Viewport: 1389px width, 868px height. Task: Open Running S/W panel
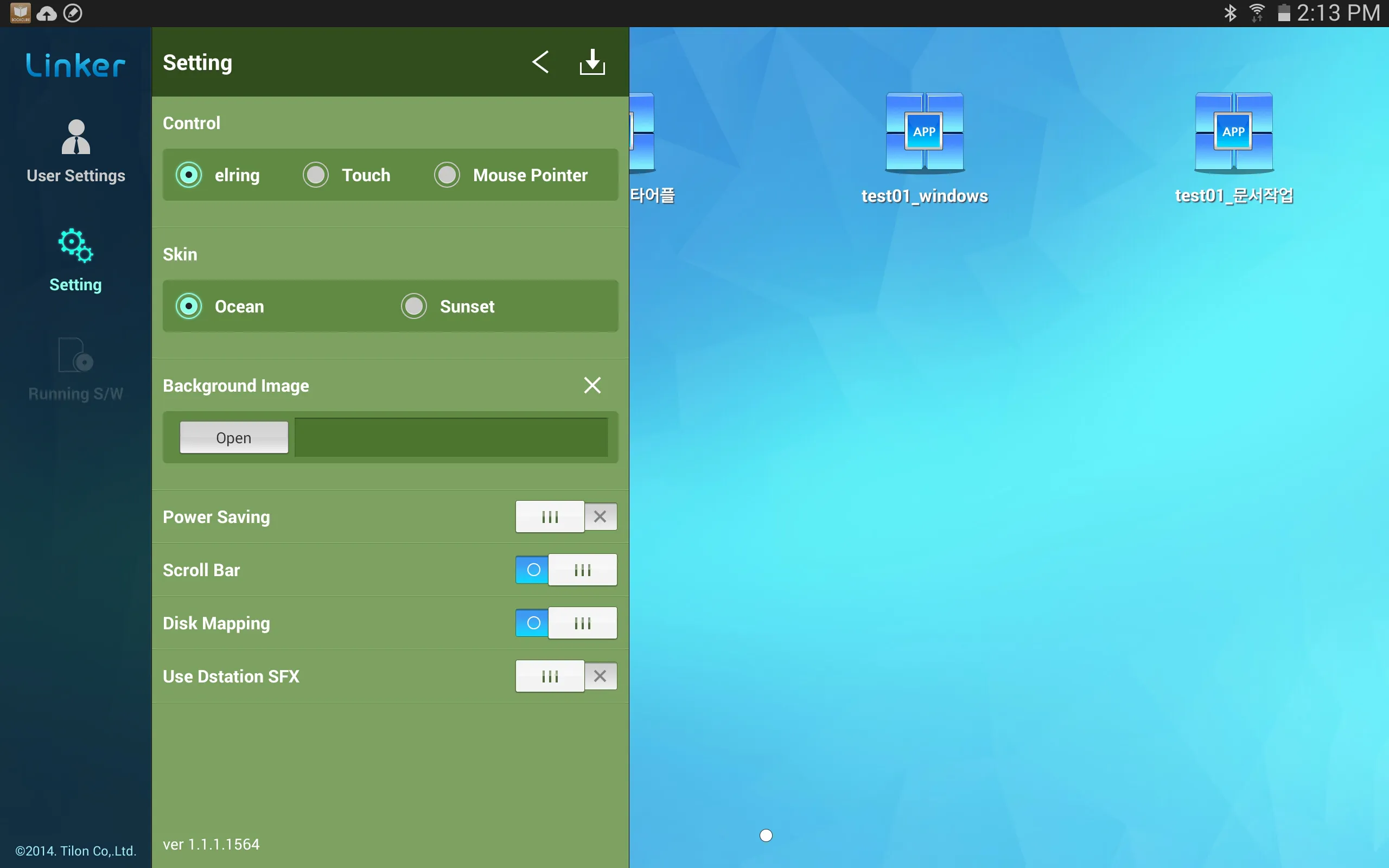tap(75, 370)
